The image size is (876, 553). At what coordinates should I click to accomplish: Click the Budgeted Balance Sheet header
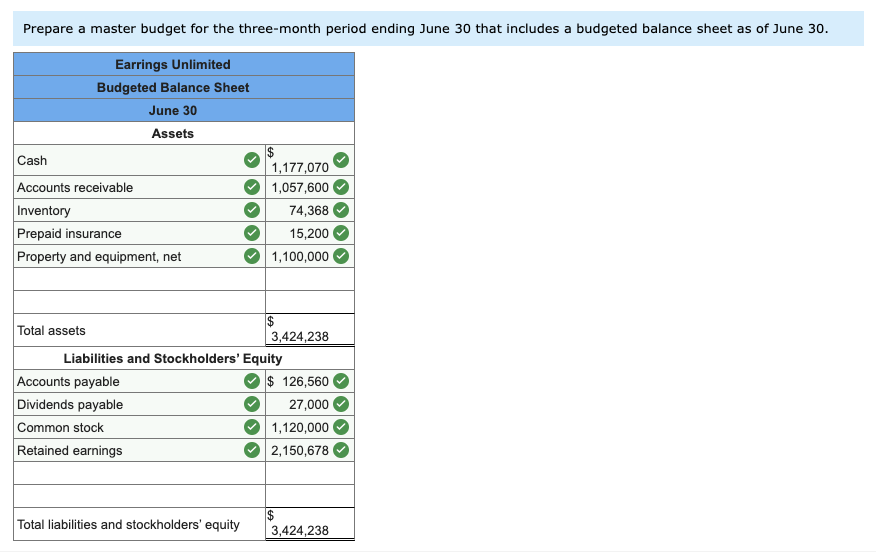[184, 87]
